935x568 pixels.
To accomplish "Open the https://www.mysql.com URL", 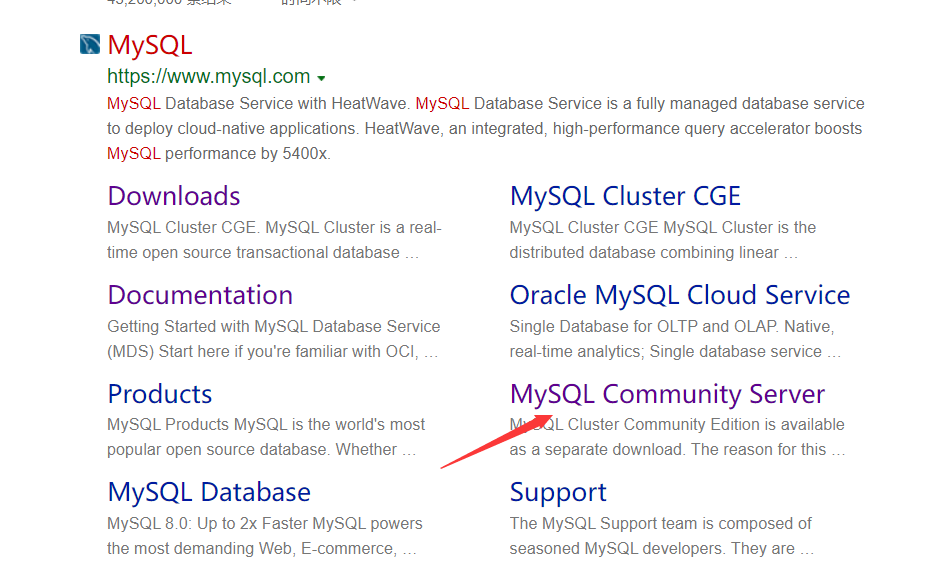I will point(209,76).
